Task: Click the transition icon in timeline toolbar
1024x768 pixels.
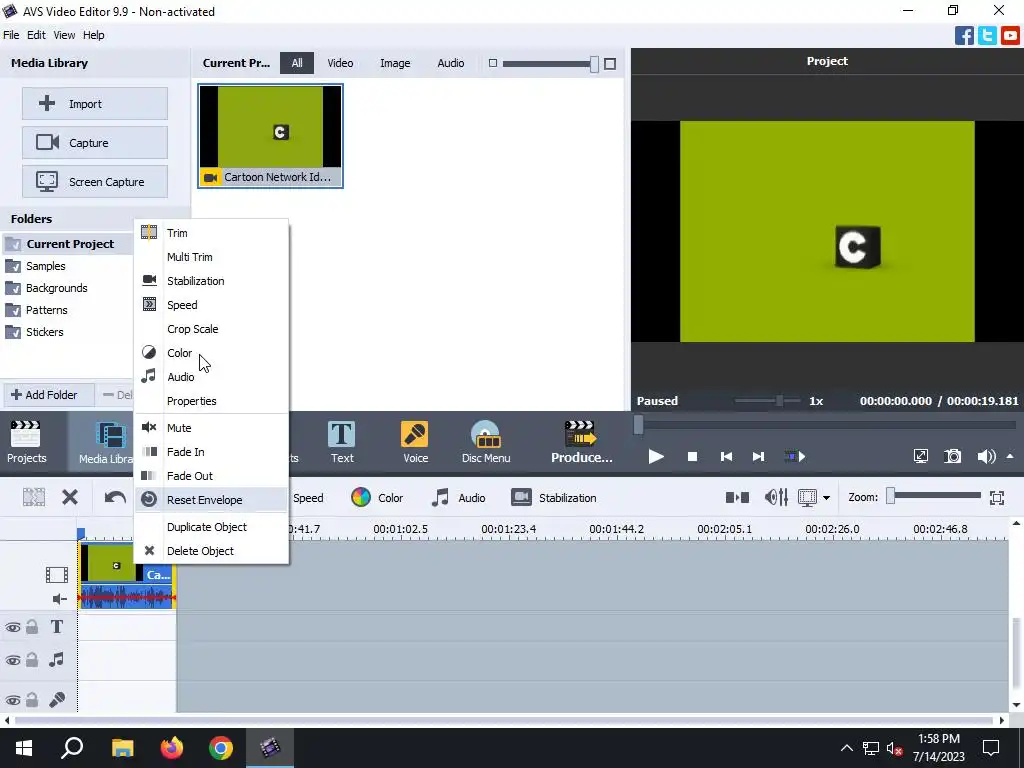Action: coord(737,498)
